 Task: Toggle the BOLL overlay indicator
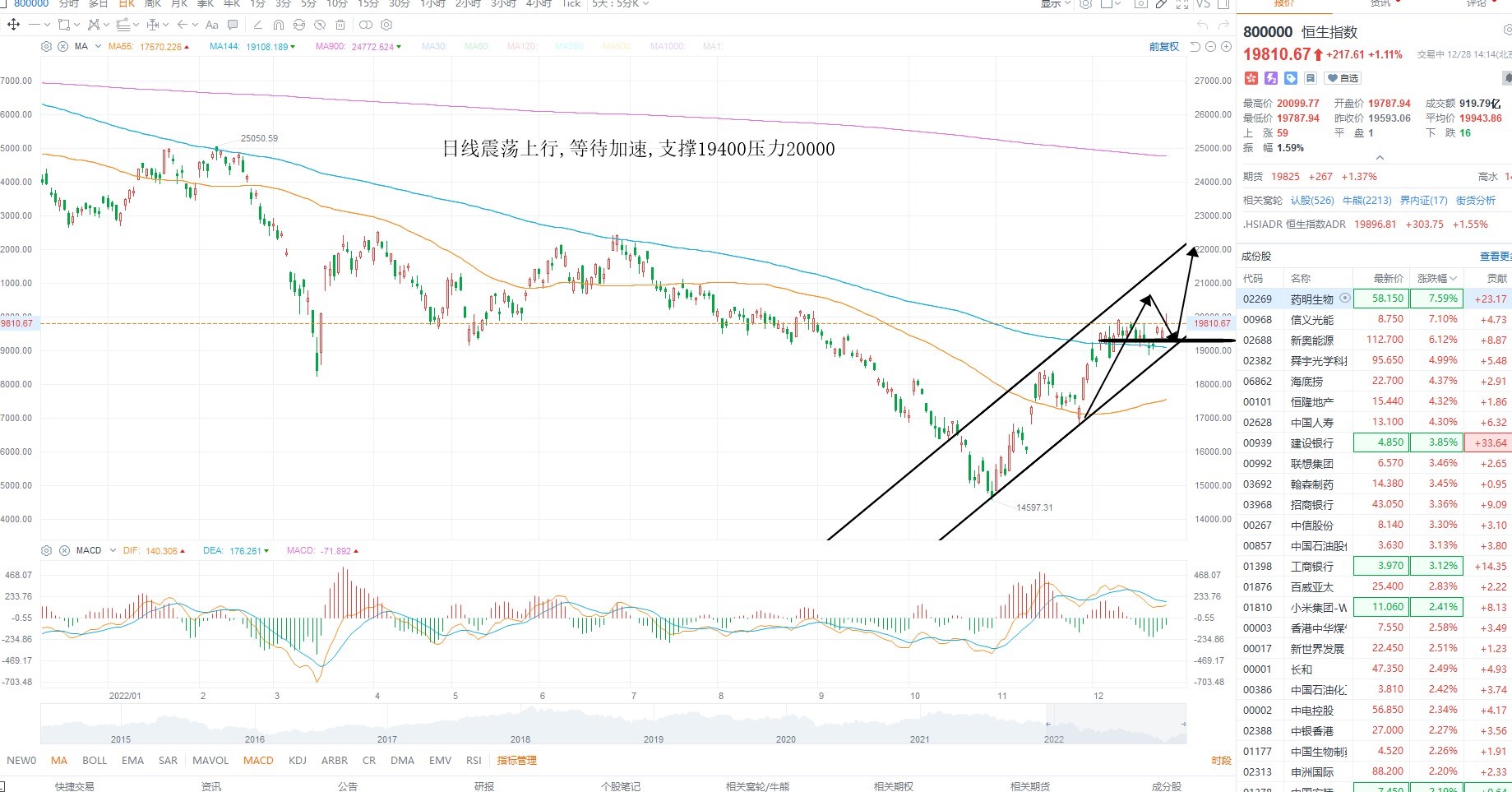click(x=95, y=761)
